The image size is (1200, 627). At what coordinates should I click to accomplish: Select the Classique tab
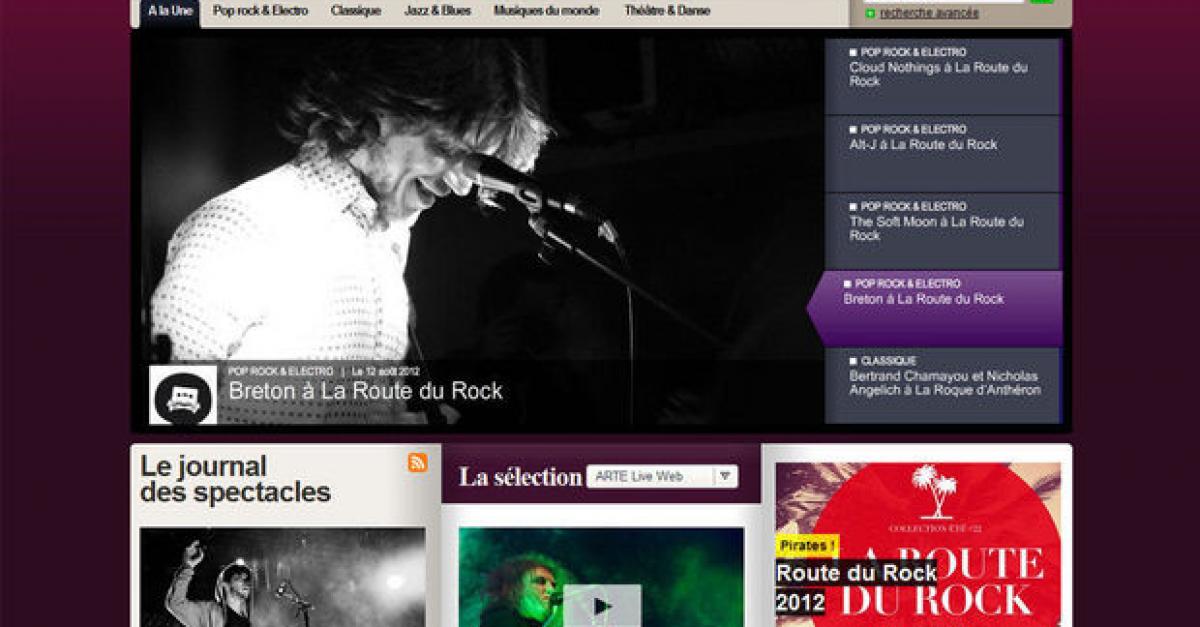coord(356,11)
